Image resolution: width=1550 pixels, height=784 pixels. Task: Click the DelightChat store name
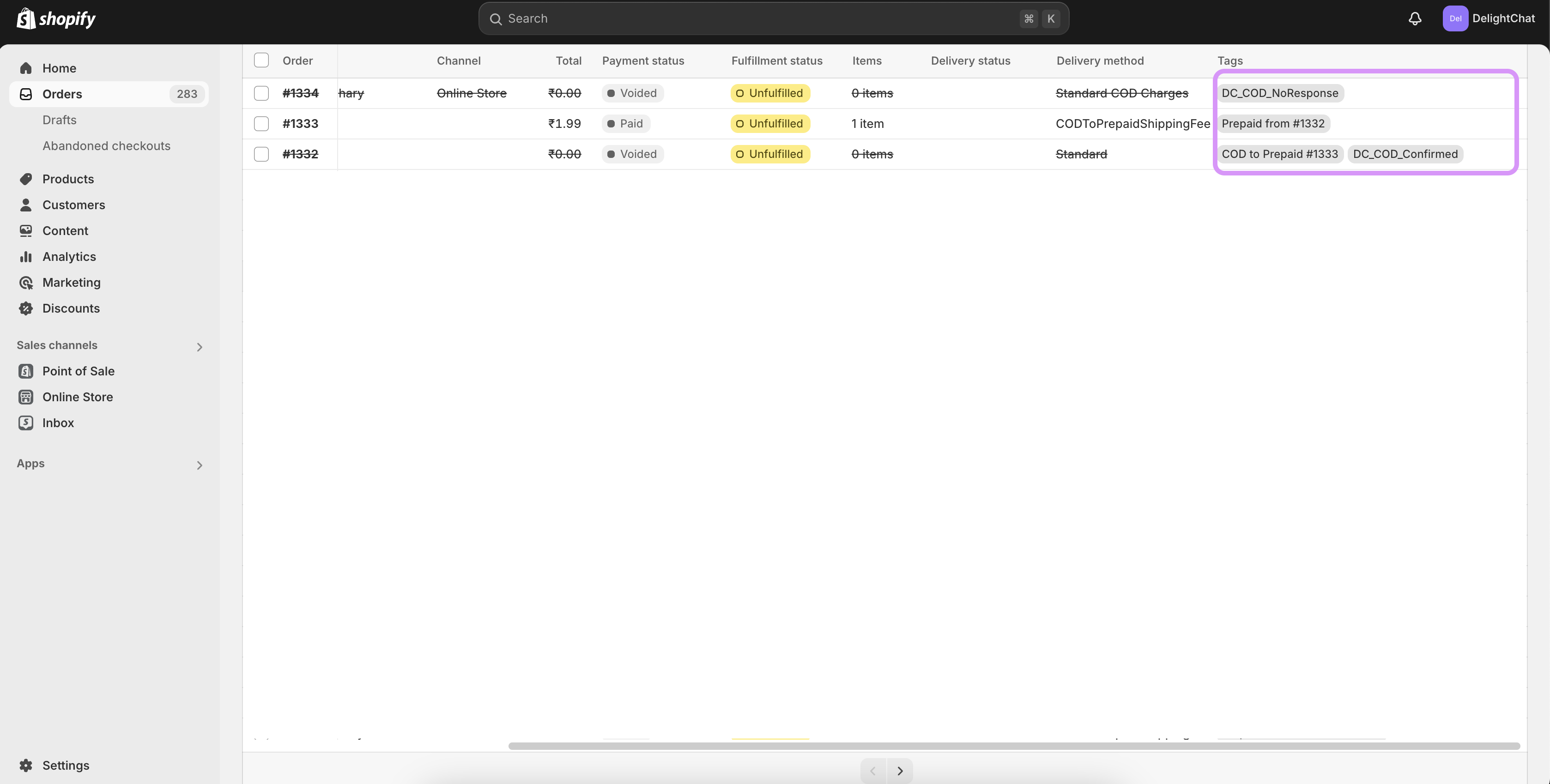pos(1503,18)
